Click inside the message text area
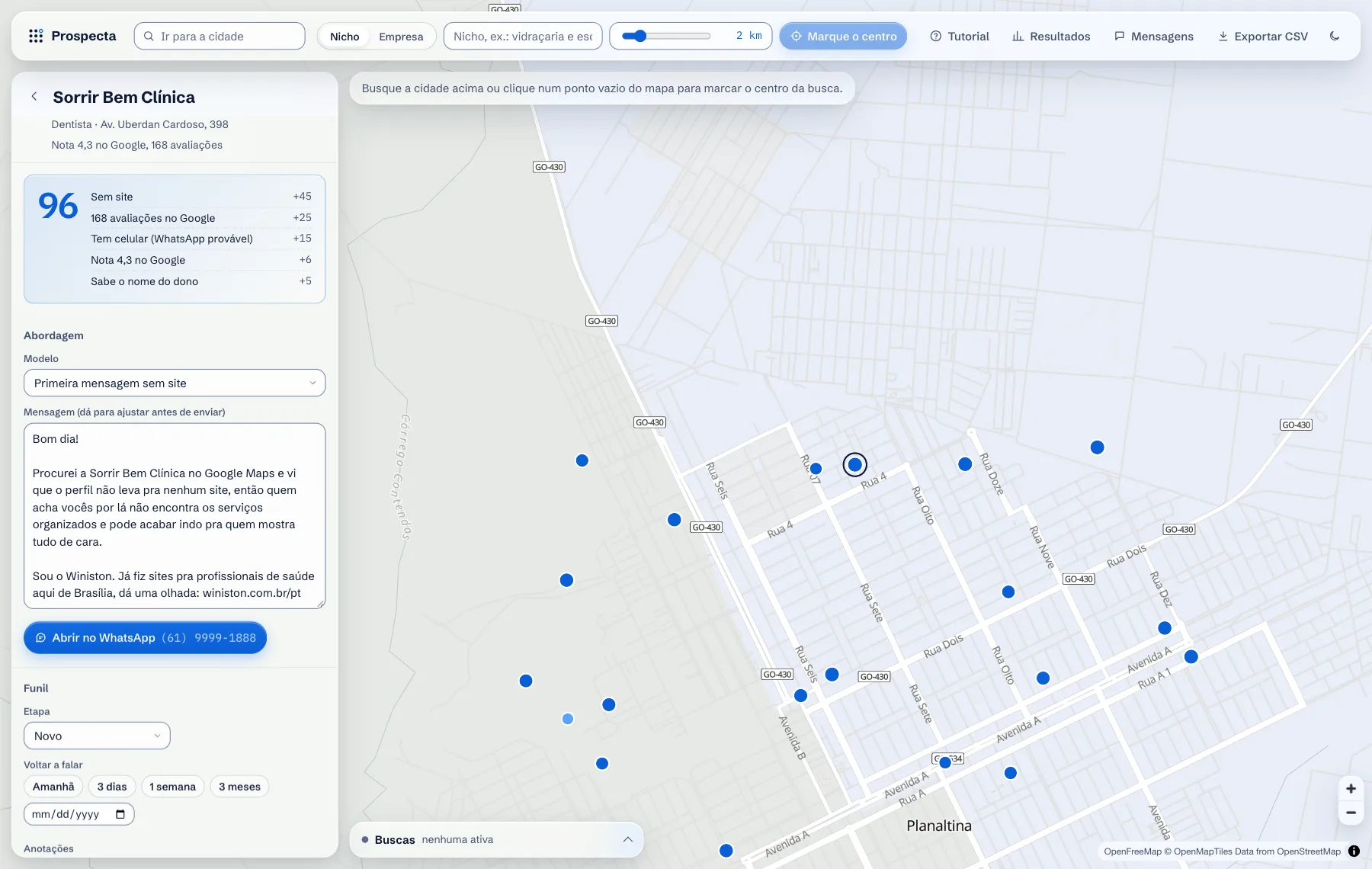This screenshot has width=1372, height=869. point(175,516)
